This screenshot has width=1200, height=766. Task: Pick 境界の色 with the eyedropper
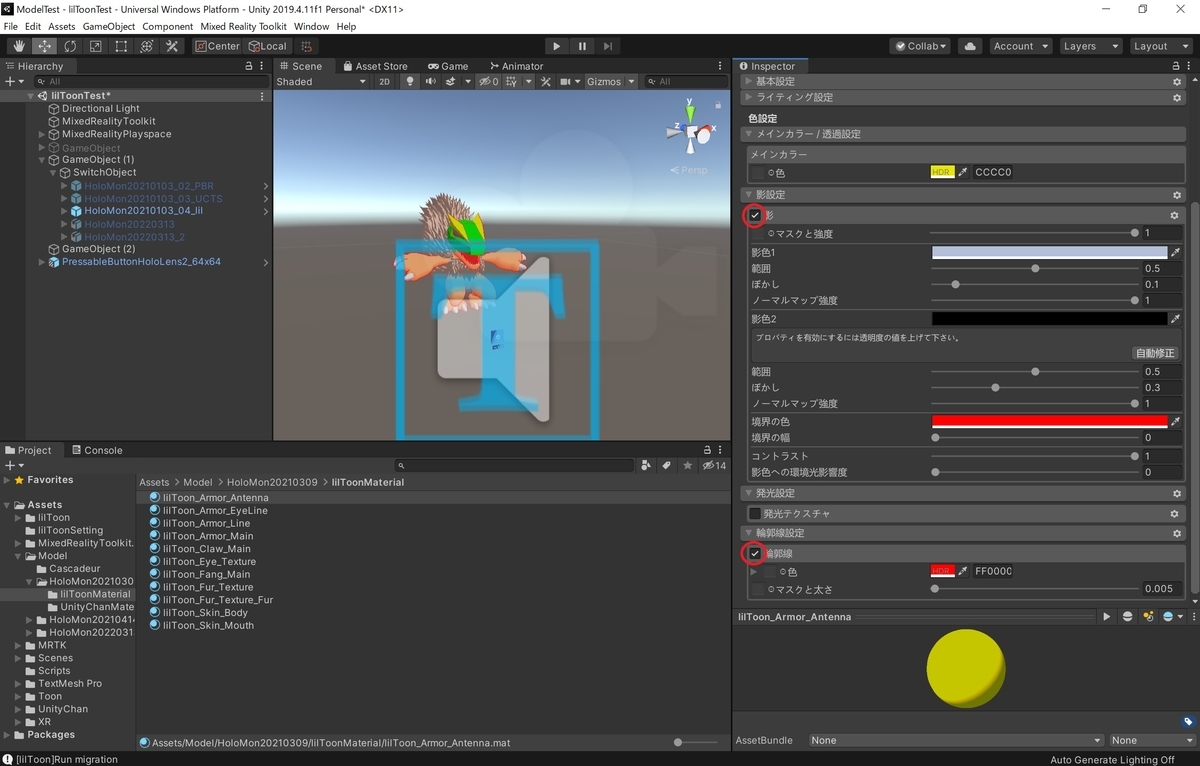point(1176,422)
